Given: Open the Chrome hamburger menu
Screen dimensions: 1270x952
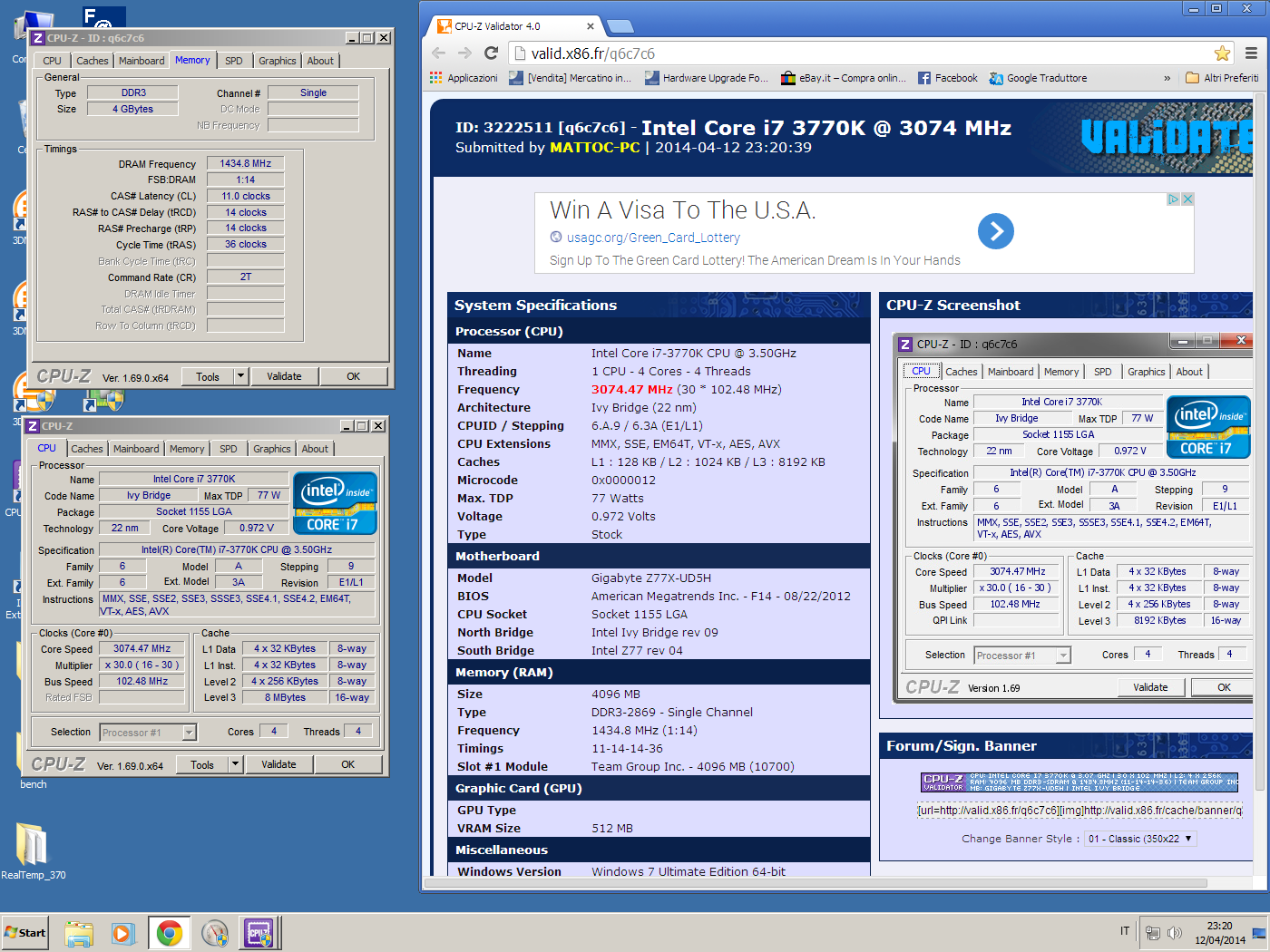Looking at the screenshot, I should coord(1252,53).
